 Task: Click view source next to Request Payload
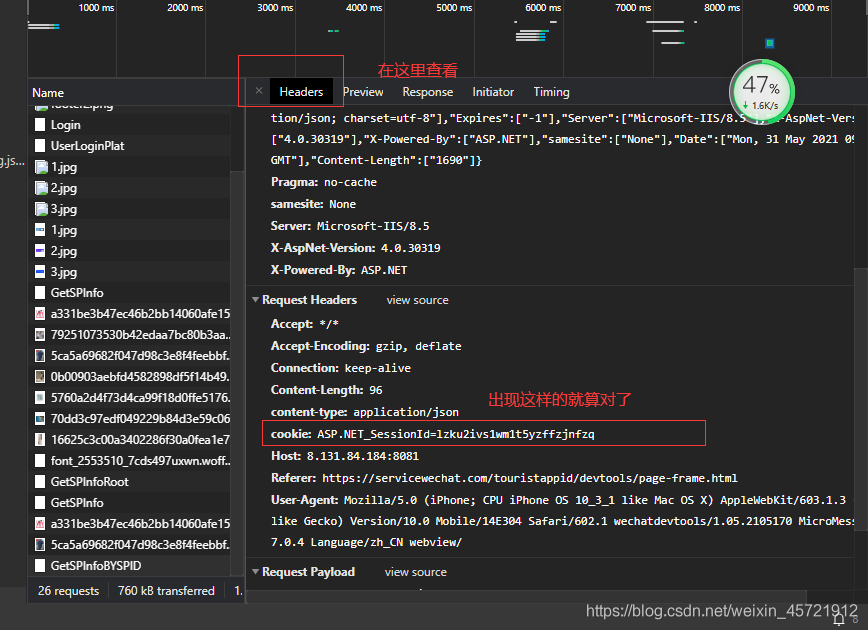(x=416, y=572)
